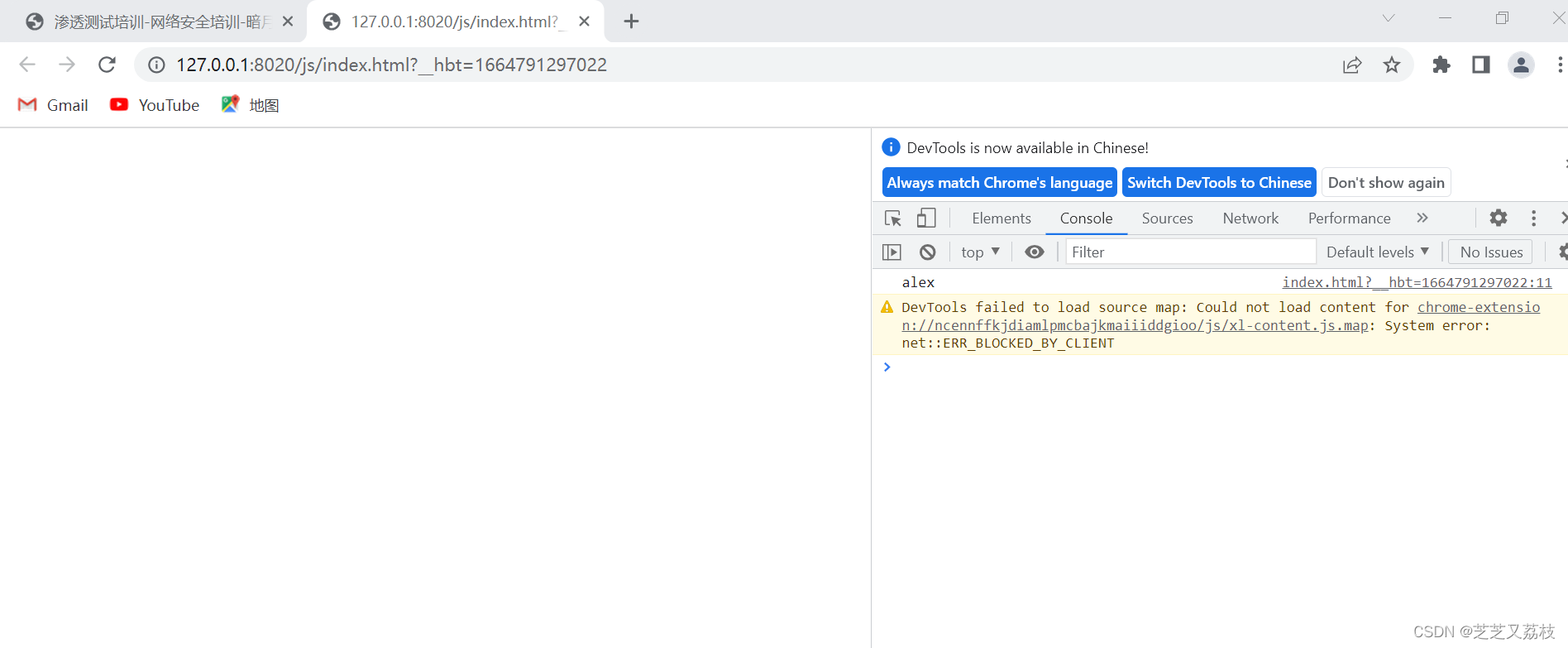Viewport: 1568px width, 648px height.
Task: Click the info icon in language banner
Action: [x=891, y=147]
